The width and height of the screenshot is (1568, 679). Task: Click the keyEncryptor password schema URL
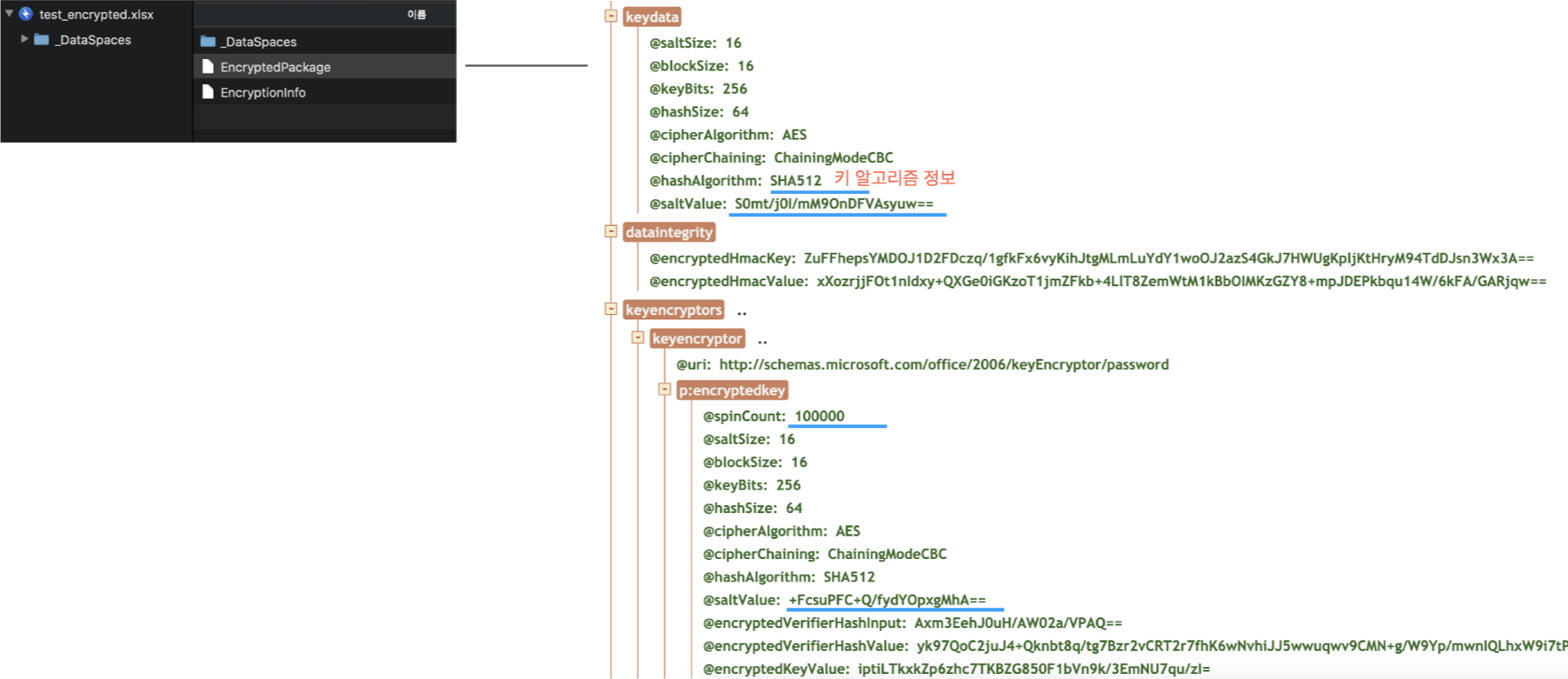pos(943,364)
